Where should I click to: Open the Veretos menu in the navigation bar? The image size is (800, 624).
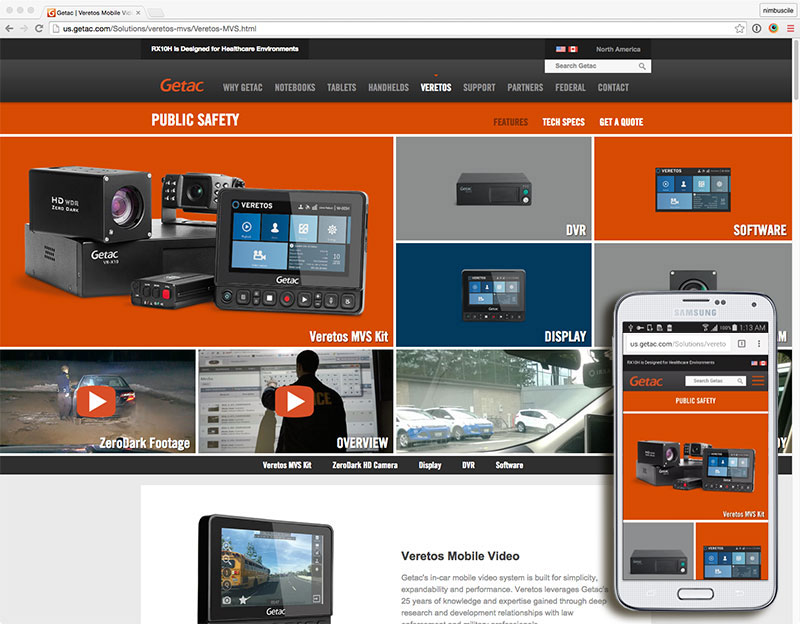pyautogui.click(x=435, y=87)
